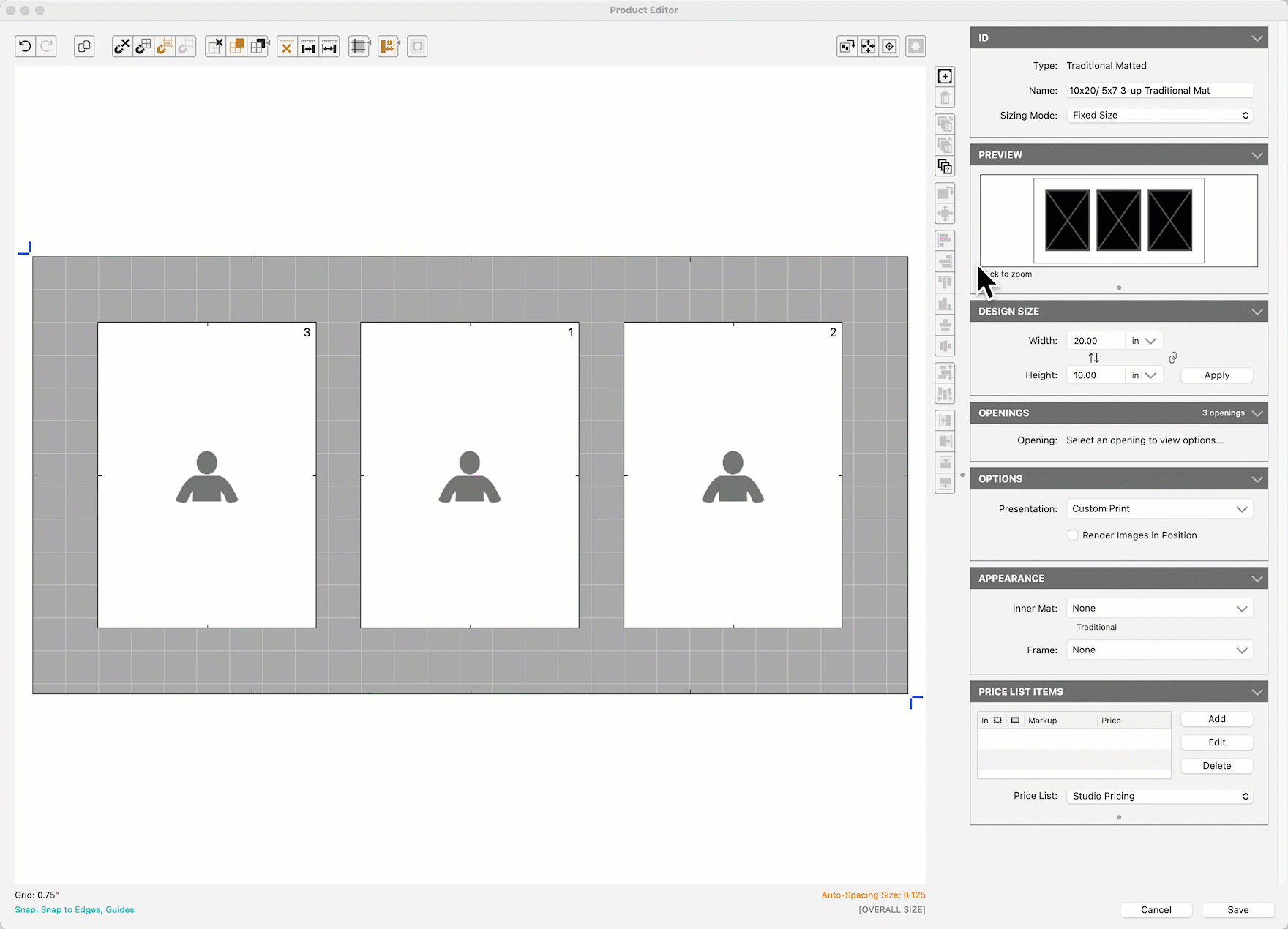Click the add opening plus icon
1288x929 pixels.
click(945, 76)
